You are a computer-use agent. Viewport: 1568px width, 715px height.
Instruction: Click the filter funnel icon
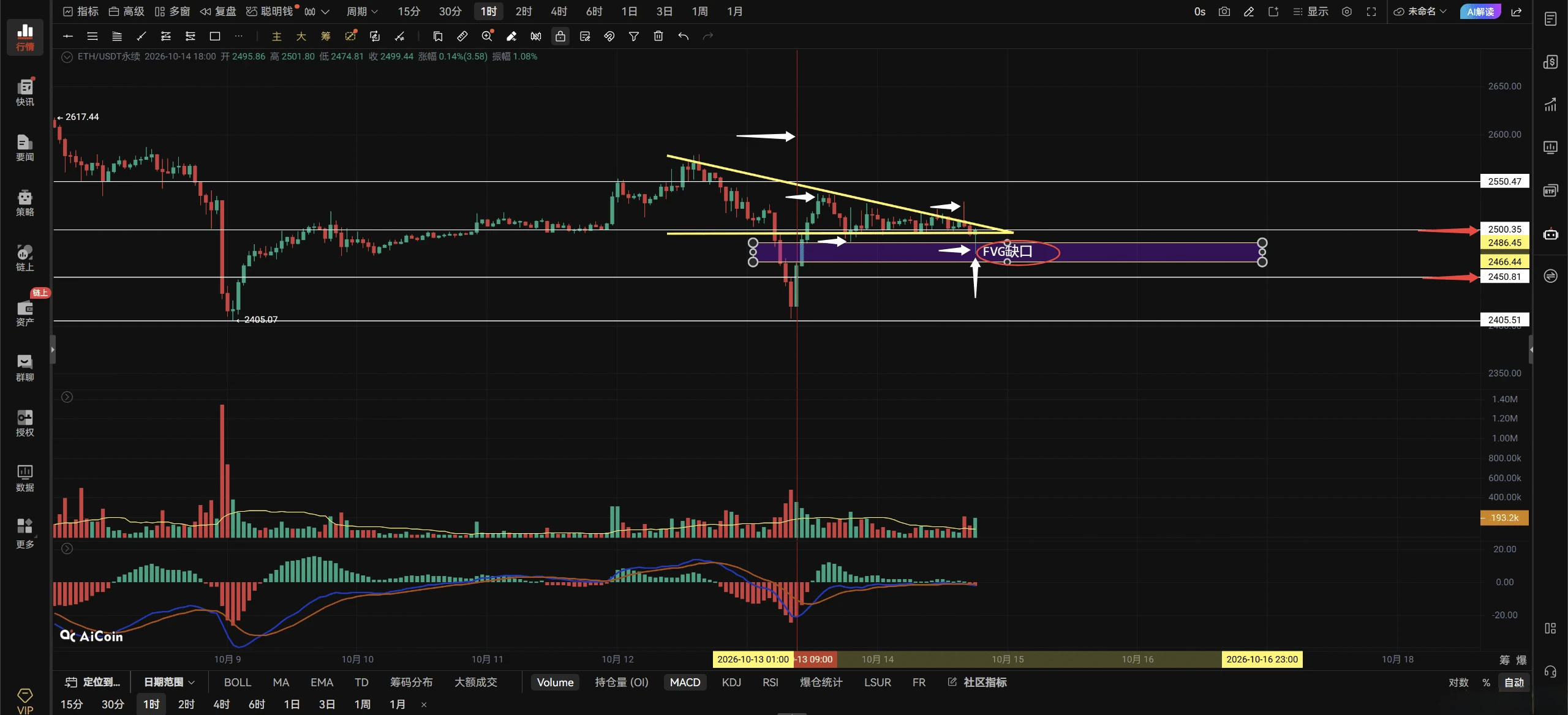[634, 37]
